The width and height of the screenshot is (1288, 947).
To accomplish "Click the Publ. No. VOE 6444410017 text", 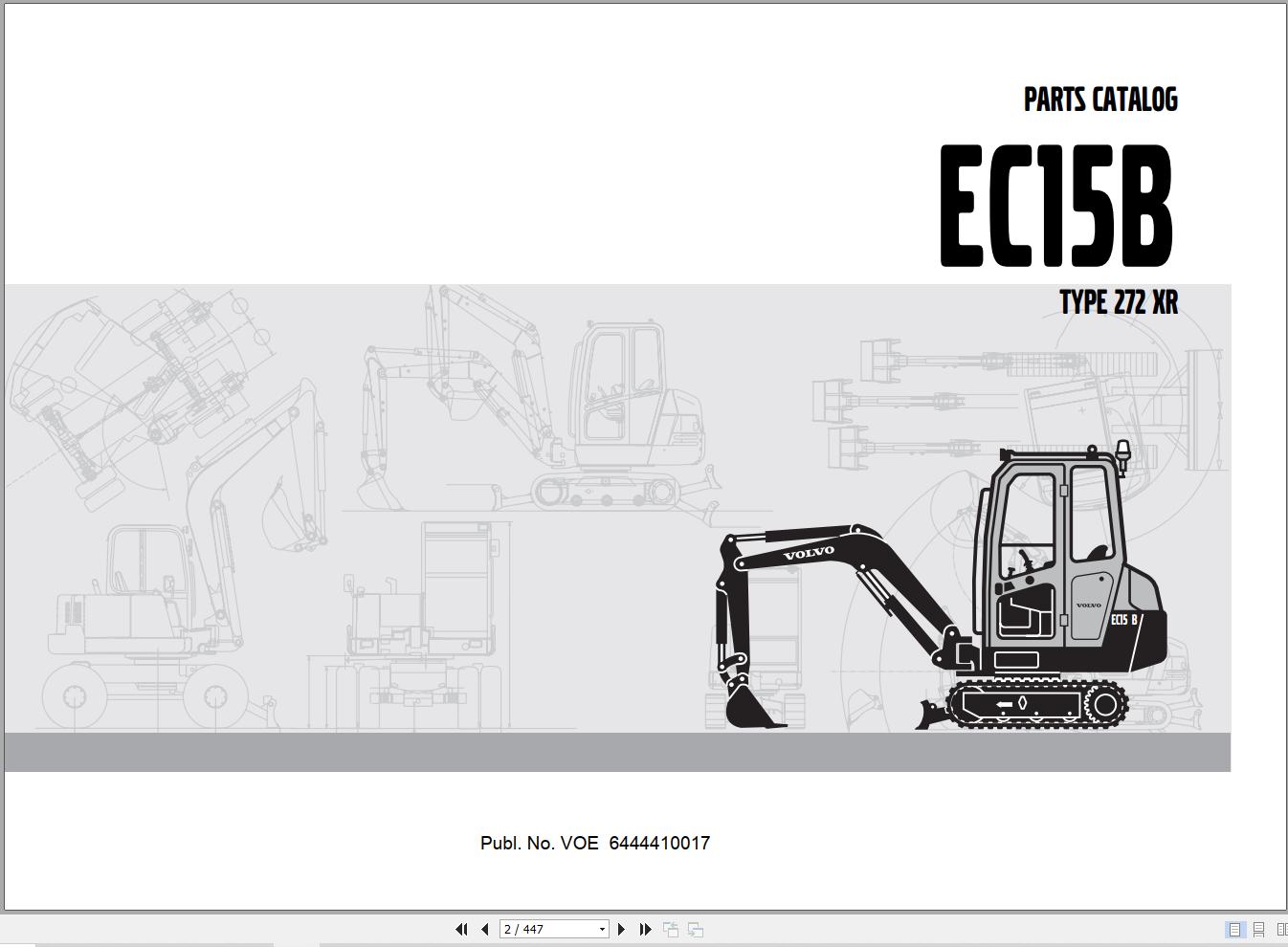I will click(x=595, y=843).
